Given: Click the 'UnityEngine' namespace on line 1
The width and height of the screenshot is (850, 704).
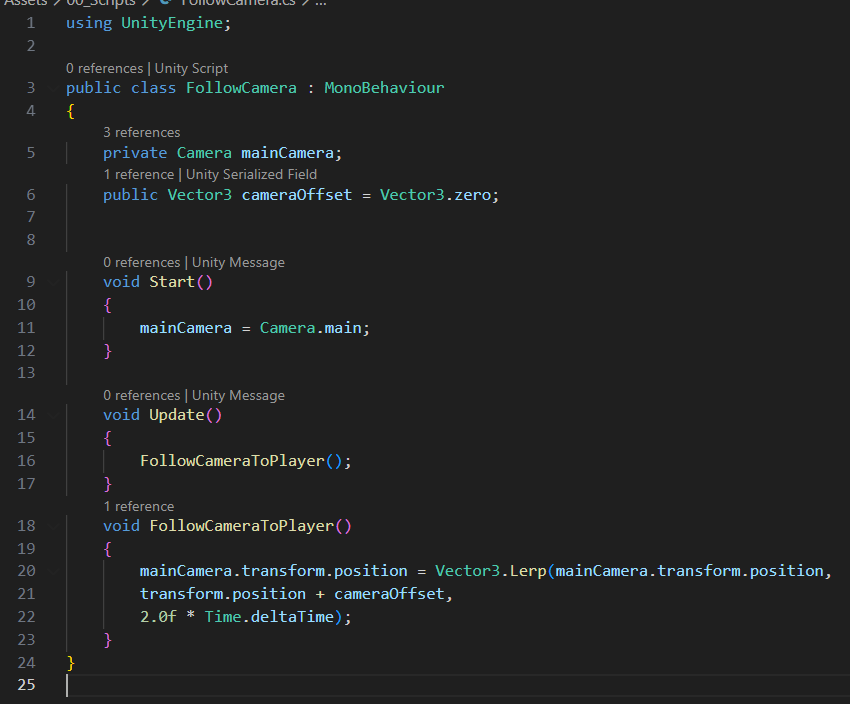Looking at the screenshot, I should pyautogui.click(x=172, y=23).
